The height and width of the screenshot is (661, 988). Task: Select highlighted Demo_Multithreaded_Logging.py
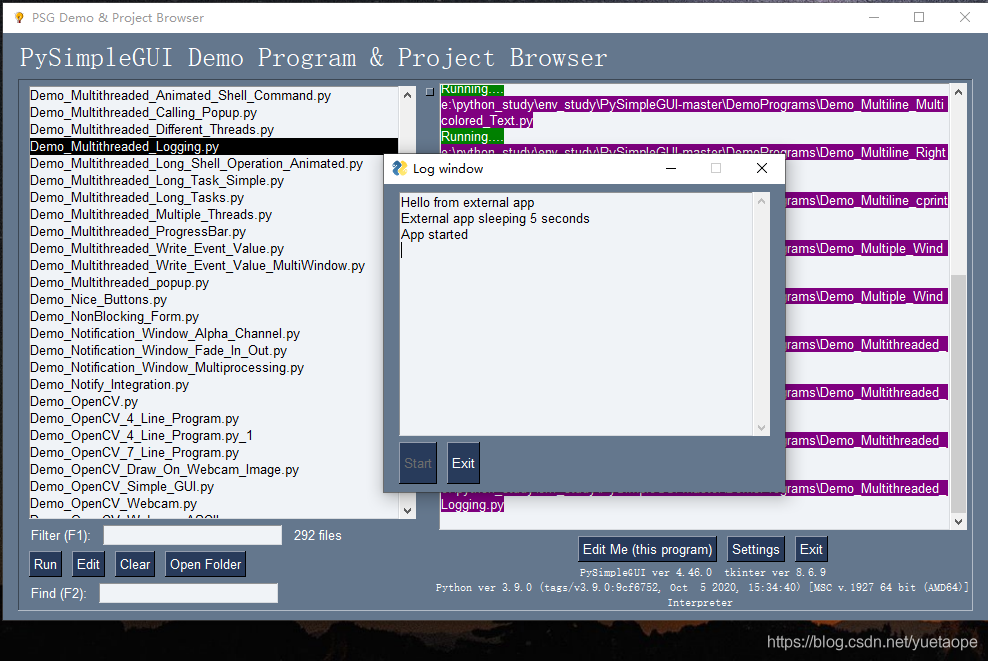coord(214,147)
